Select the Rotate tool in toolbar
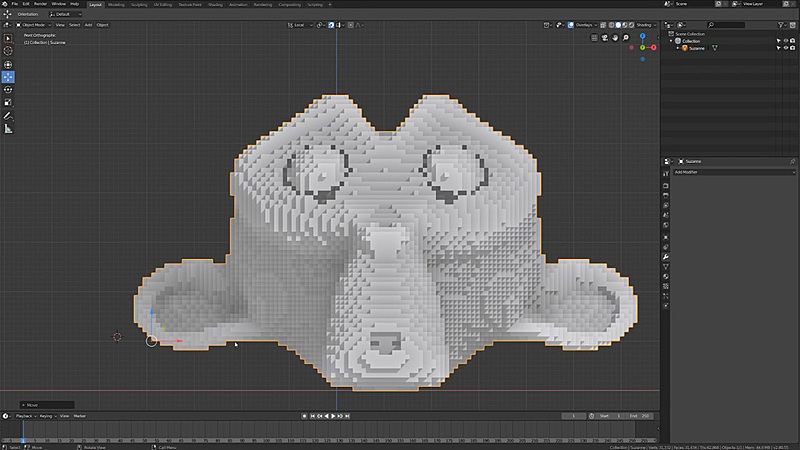This screenshot has height=450, width=800. (8, 89)
